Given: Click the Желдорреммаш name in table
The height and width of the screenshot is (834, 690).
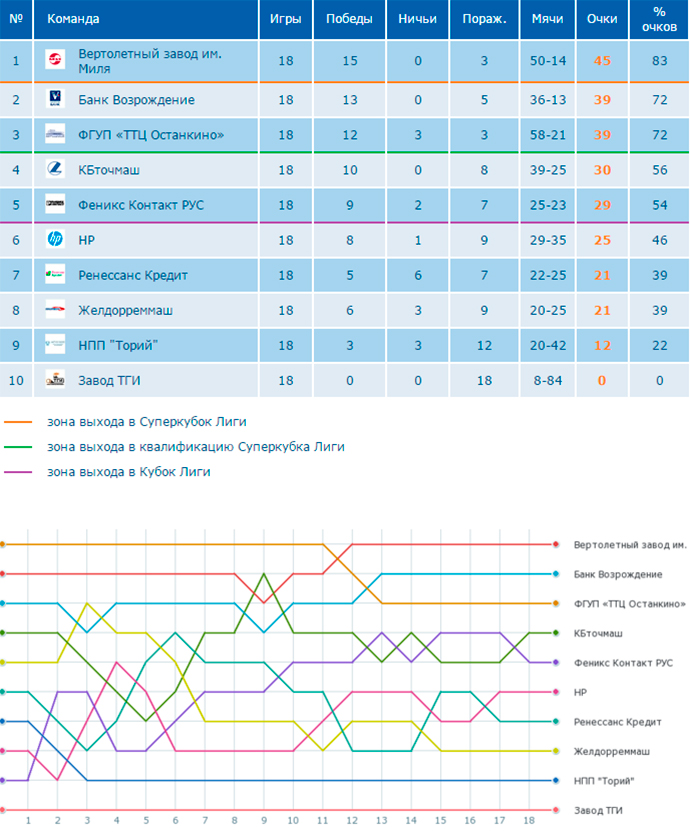Looking at the screenshot, I should (x=126, y=311).
